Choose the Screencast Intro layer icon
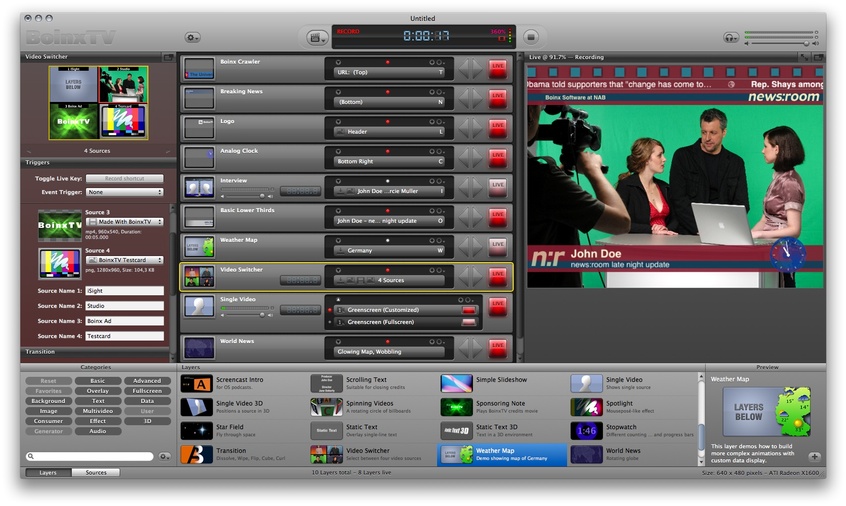Viewport: 846px width, 506px height. coord(196,383)
